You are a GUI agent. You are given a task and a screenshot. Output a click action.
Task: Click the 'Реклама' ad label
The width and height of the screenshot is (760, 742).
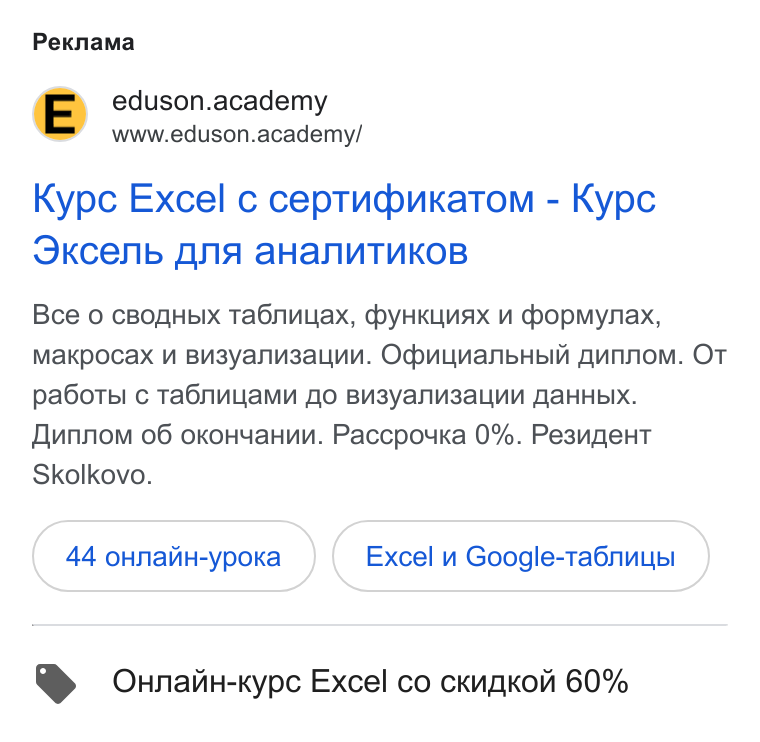tap(83, 43)
